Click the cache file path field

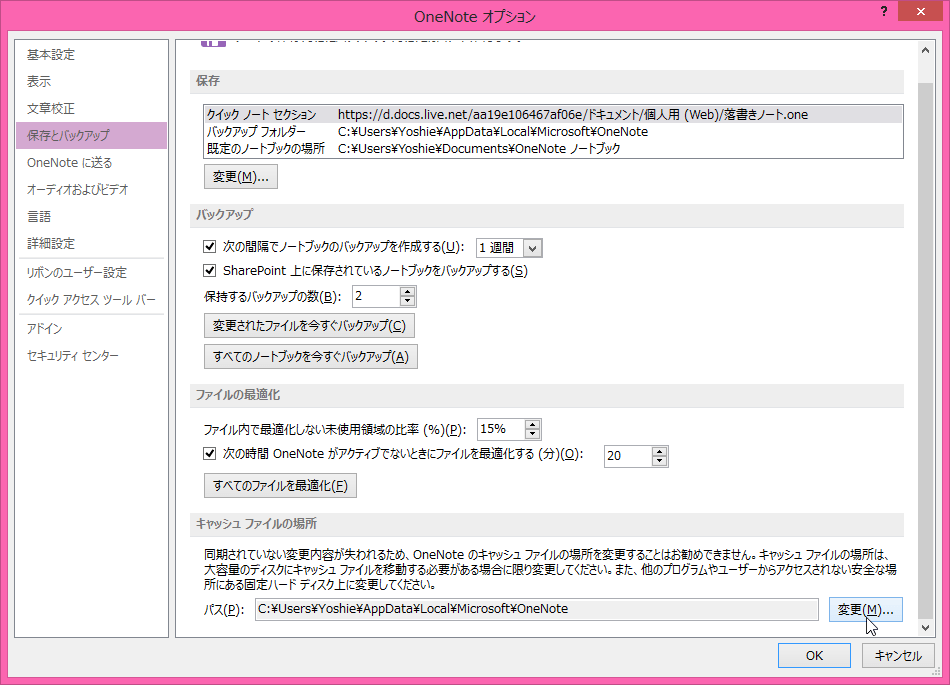537,609
